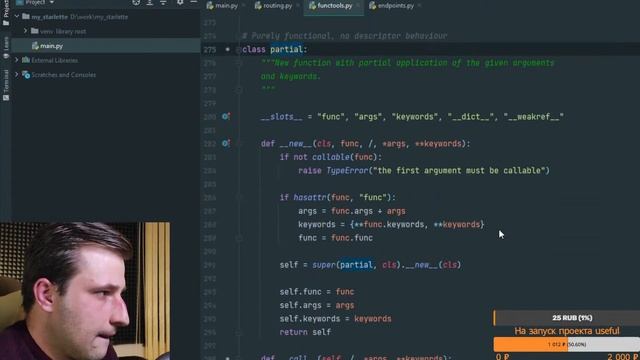Click the venv folder icon
This screenshot has width=640, height=360.
coord(35,31)
